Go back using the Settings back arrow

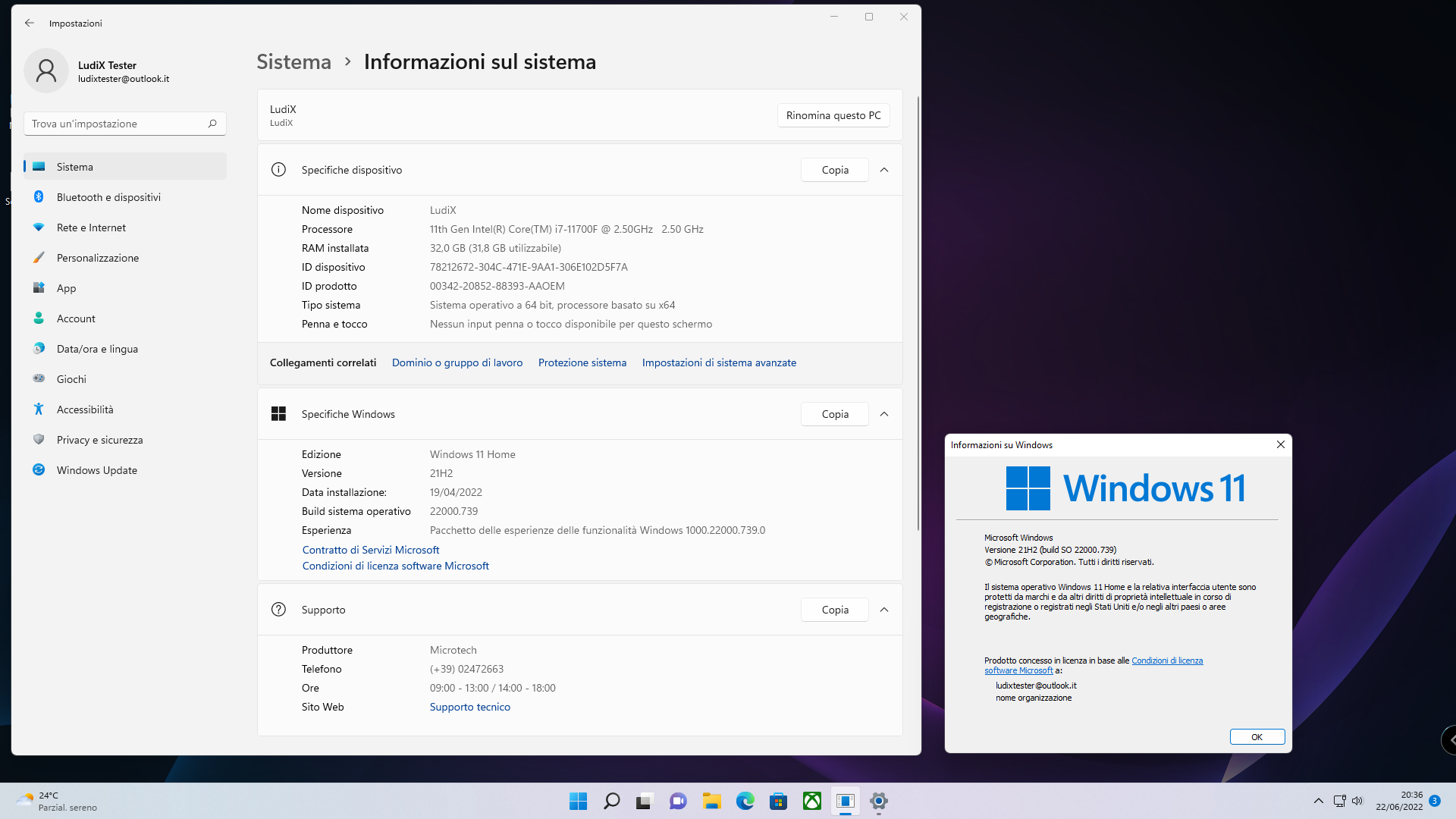click(x=30, y=23)
